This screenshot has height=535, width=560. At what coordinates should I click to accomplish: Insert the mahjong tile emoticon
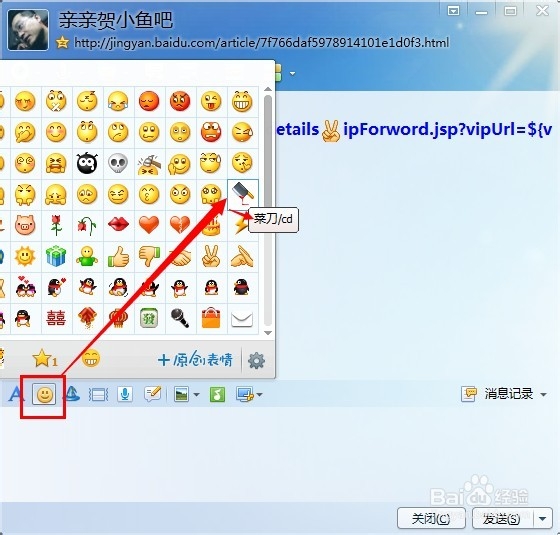coord(149,318)
